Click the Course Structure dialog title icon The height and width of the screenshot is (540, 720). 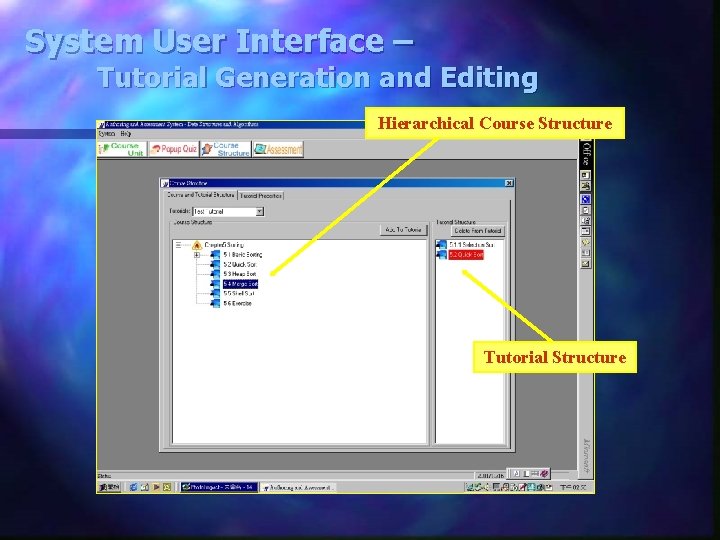point(165,183)
